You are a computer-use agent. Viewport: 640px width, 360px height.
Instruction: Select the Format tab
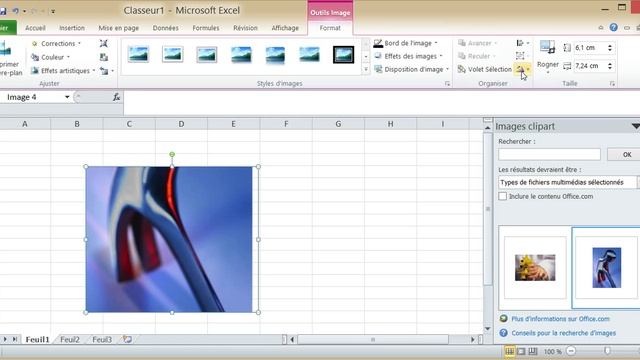point(330,28)
